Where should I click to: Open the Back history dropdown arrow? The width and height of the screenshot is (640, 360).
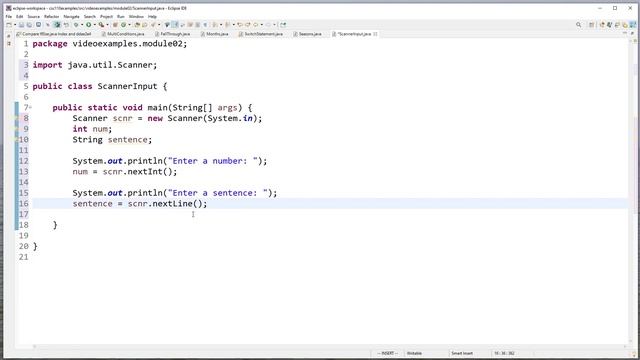point(262,25)
